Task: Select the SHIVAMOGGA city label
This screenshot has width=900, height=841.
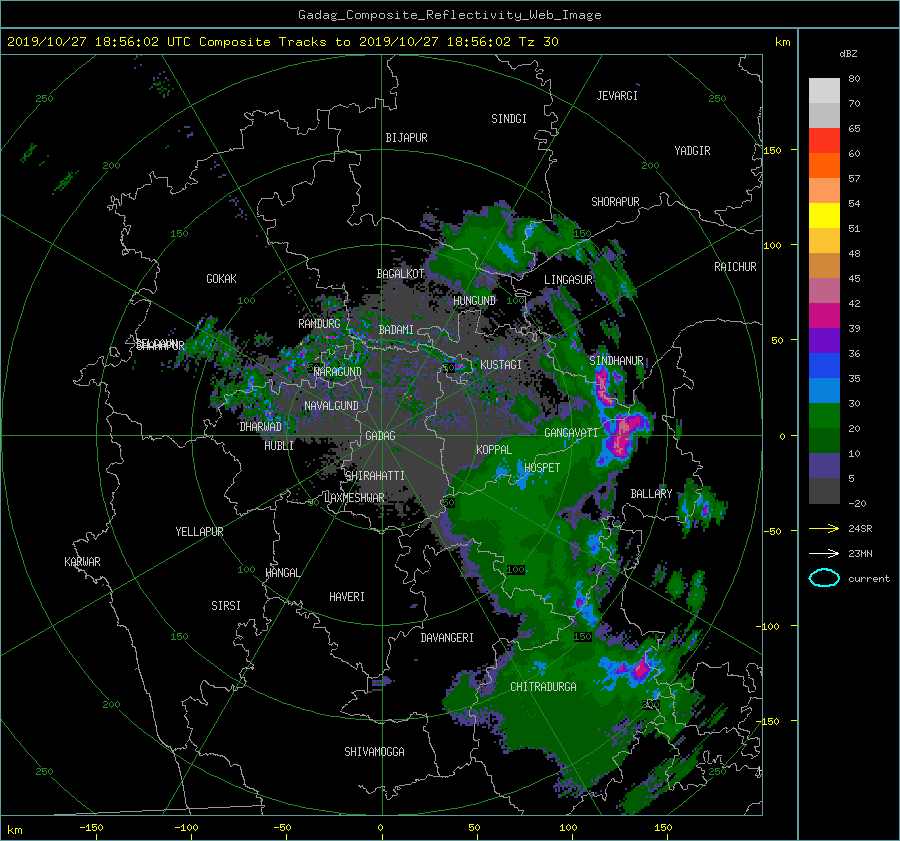Action: 374,752
